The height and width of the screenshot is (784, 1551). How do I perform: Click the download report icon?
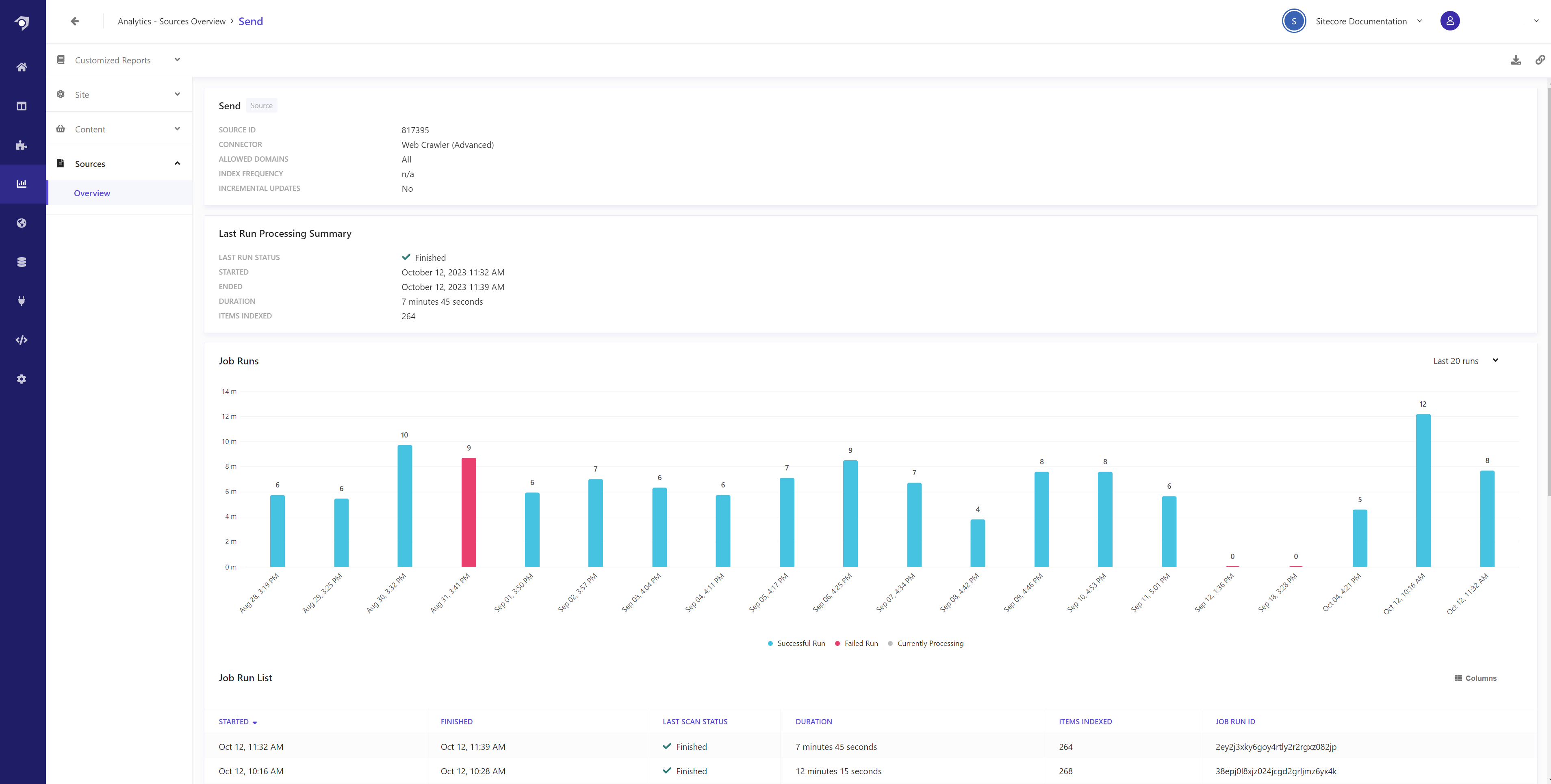click(1516, 60)
